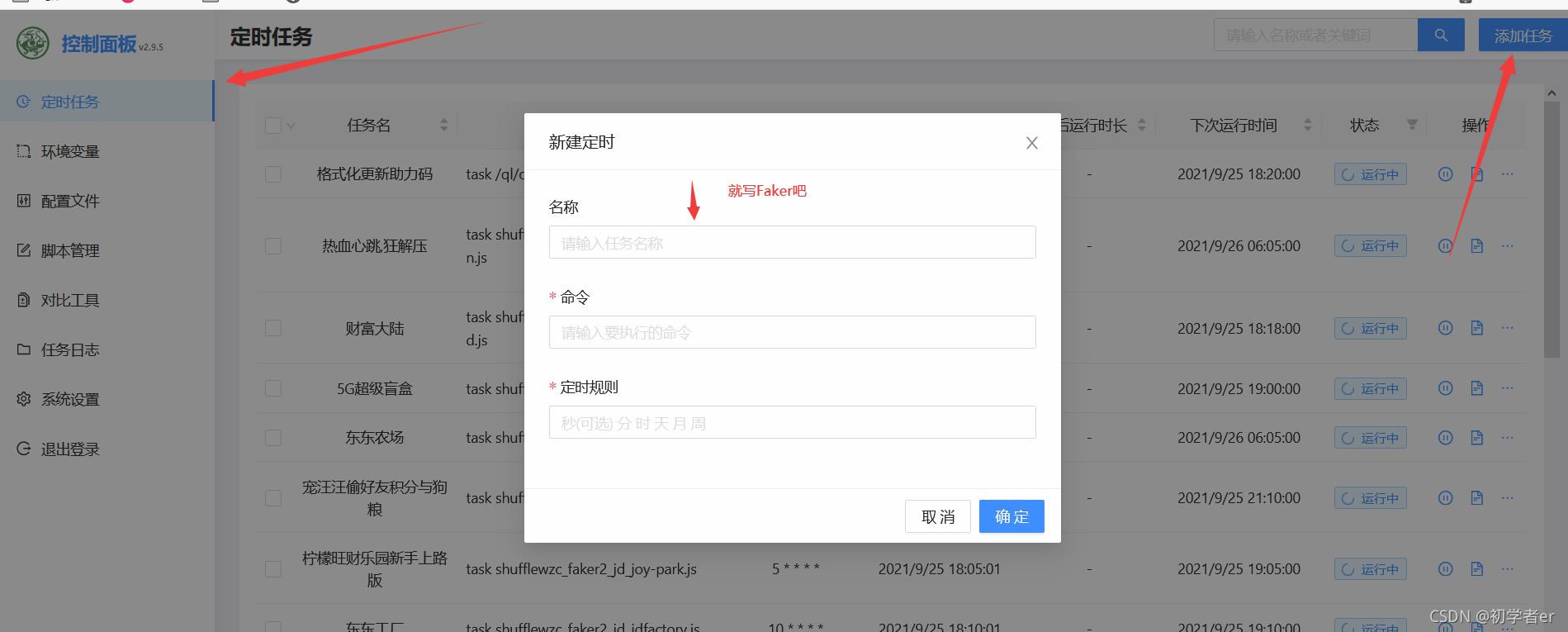Sort by 下次运行时间 column arrows
The image size is (1568, 632).
(x=1307, y=125)
